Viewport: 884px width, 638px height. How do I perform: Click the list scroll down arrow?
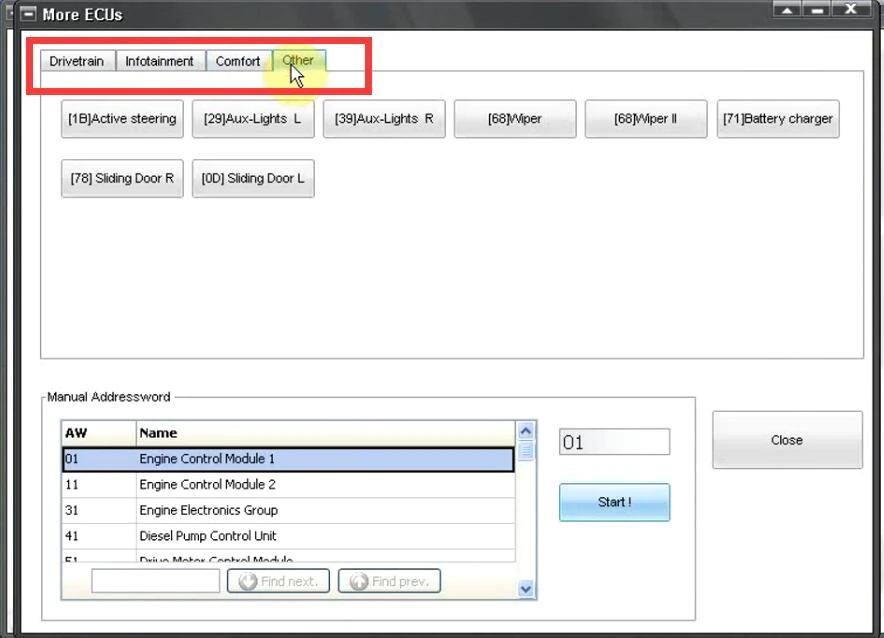click(x=526, y=589)
